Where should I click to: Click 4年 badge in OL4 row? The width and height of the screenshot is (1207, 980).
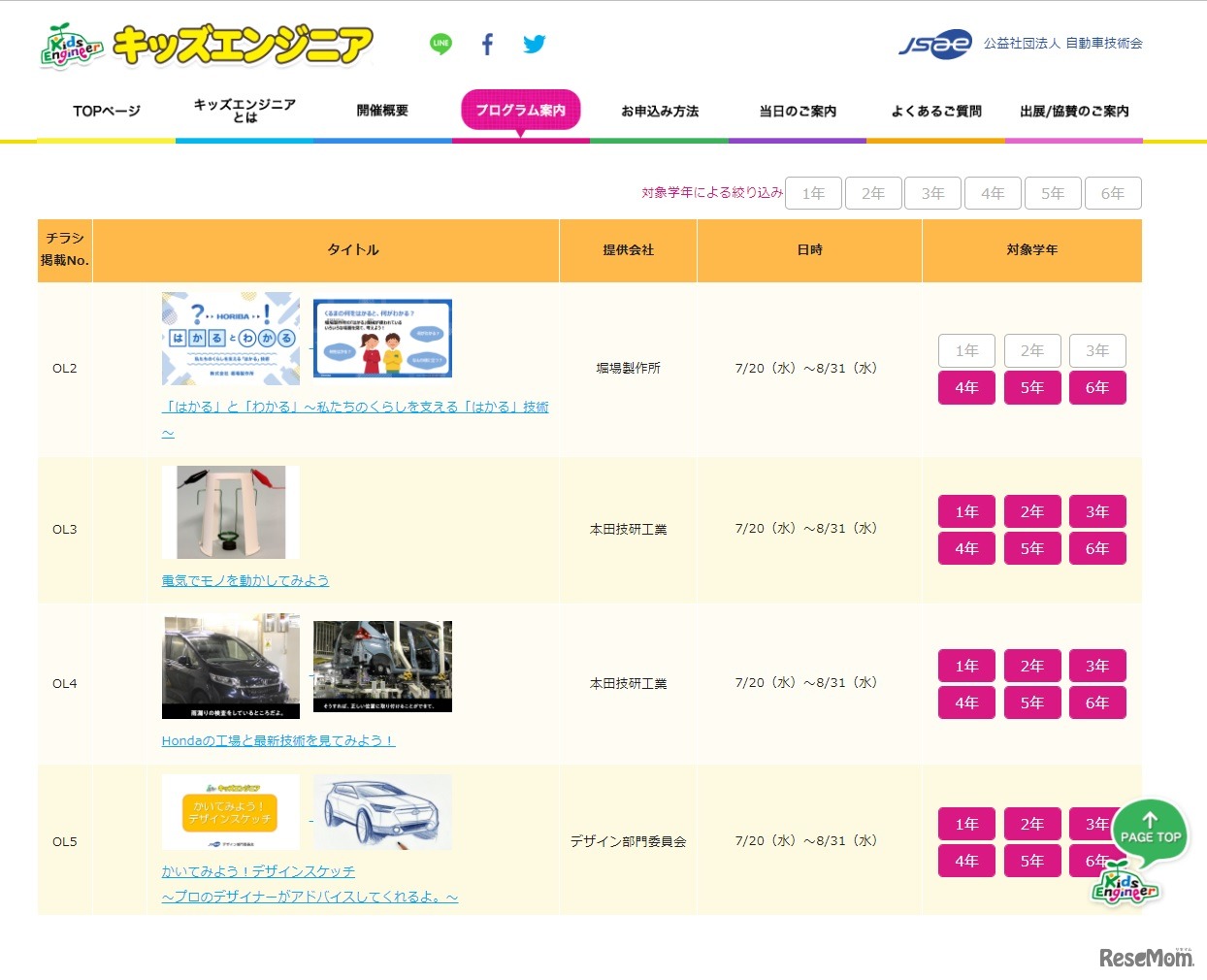pyautogui.click(x=966, y=703)
